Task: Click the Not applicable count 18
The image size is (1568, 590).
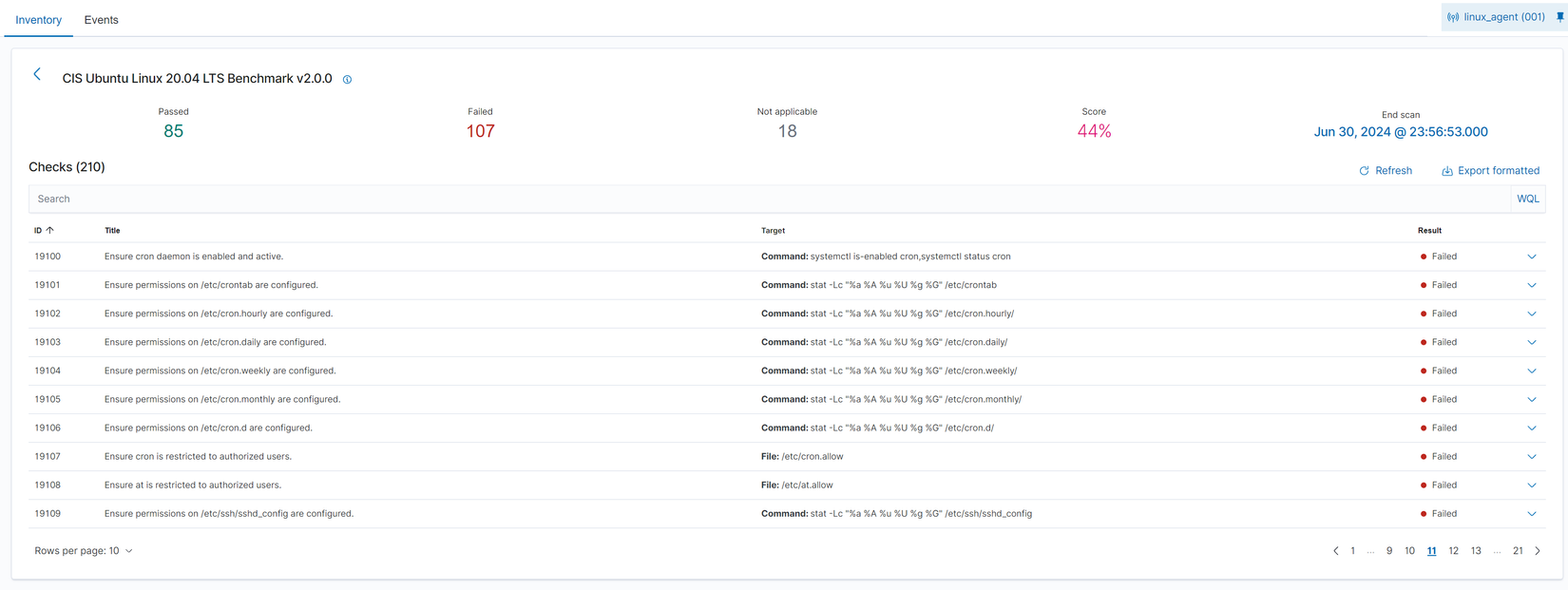Action: coord(787,131)
